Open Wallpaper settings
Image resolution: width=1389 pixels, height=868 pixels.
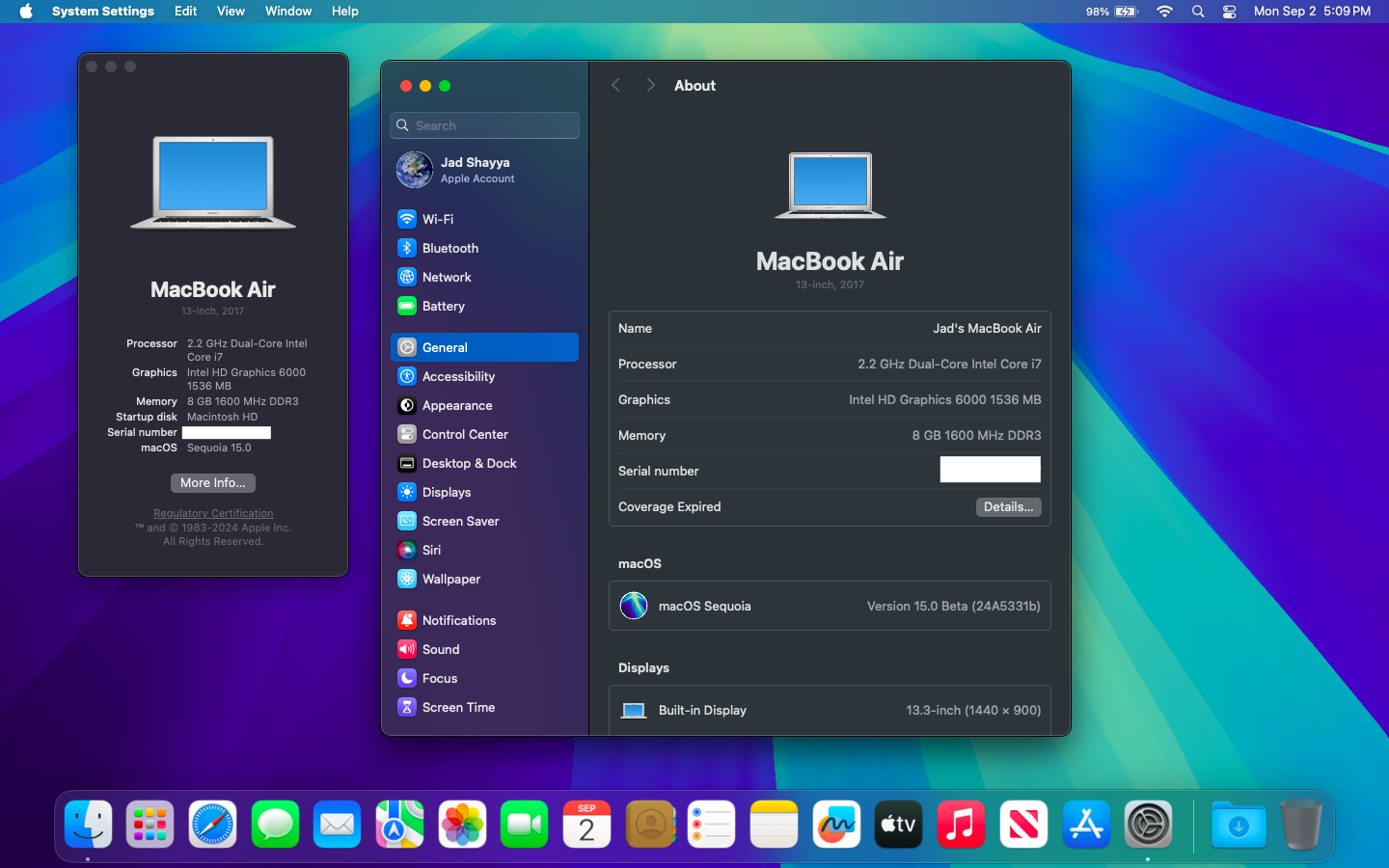coord(484,579)
